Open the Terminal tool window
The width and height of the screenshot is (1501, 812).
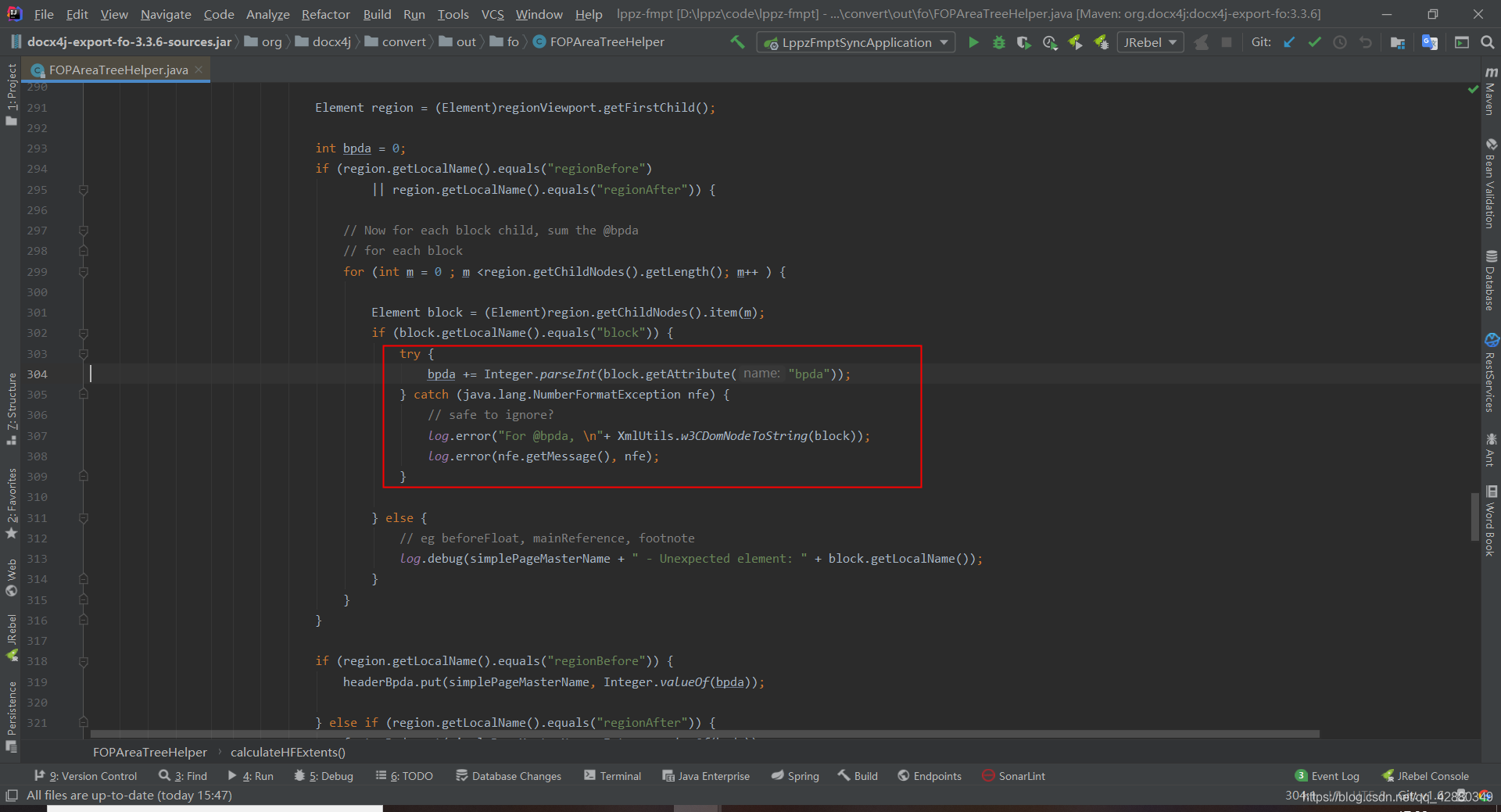[x=620, y=775]
